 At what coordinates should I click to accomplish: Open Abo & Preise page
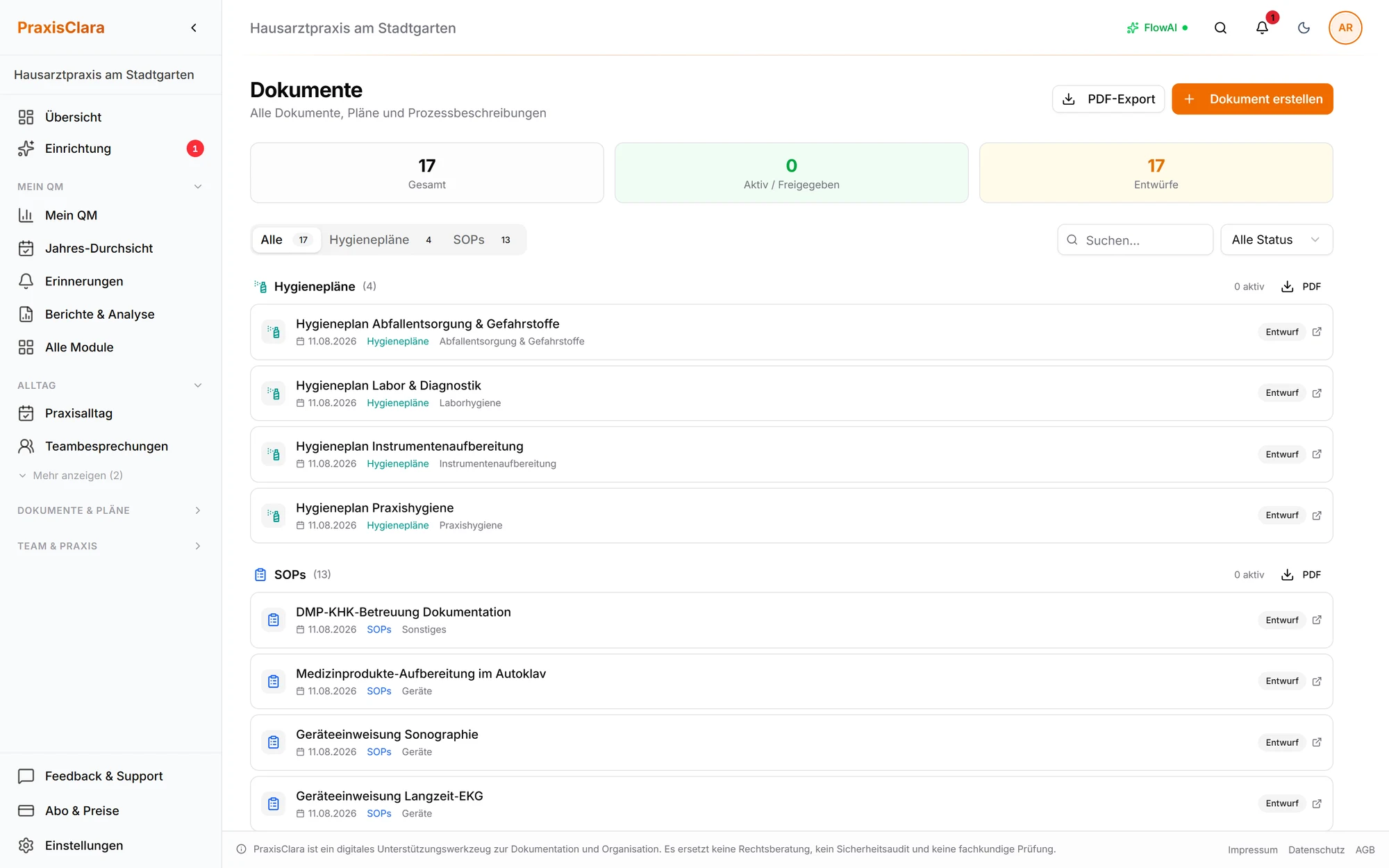(x=110, y=811)
